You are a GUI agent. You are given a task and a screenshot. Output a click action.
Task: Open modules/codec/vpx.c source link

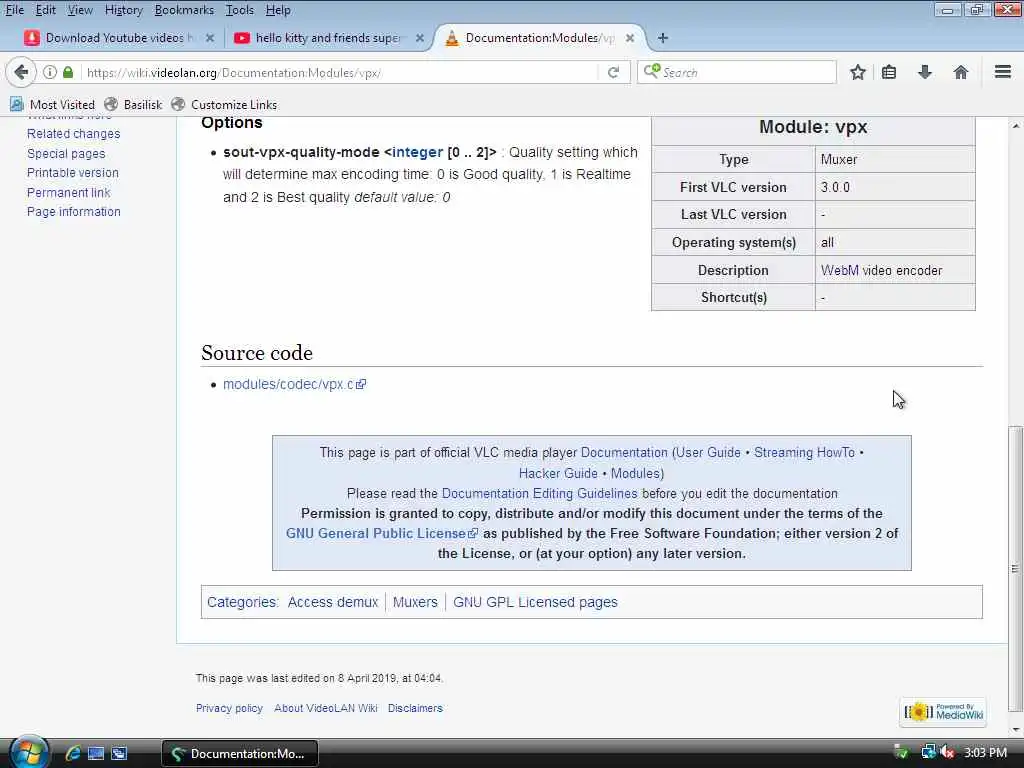click(294, 384)
